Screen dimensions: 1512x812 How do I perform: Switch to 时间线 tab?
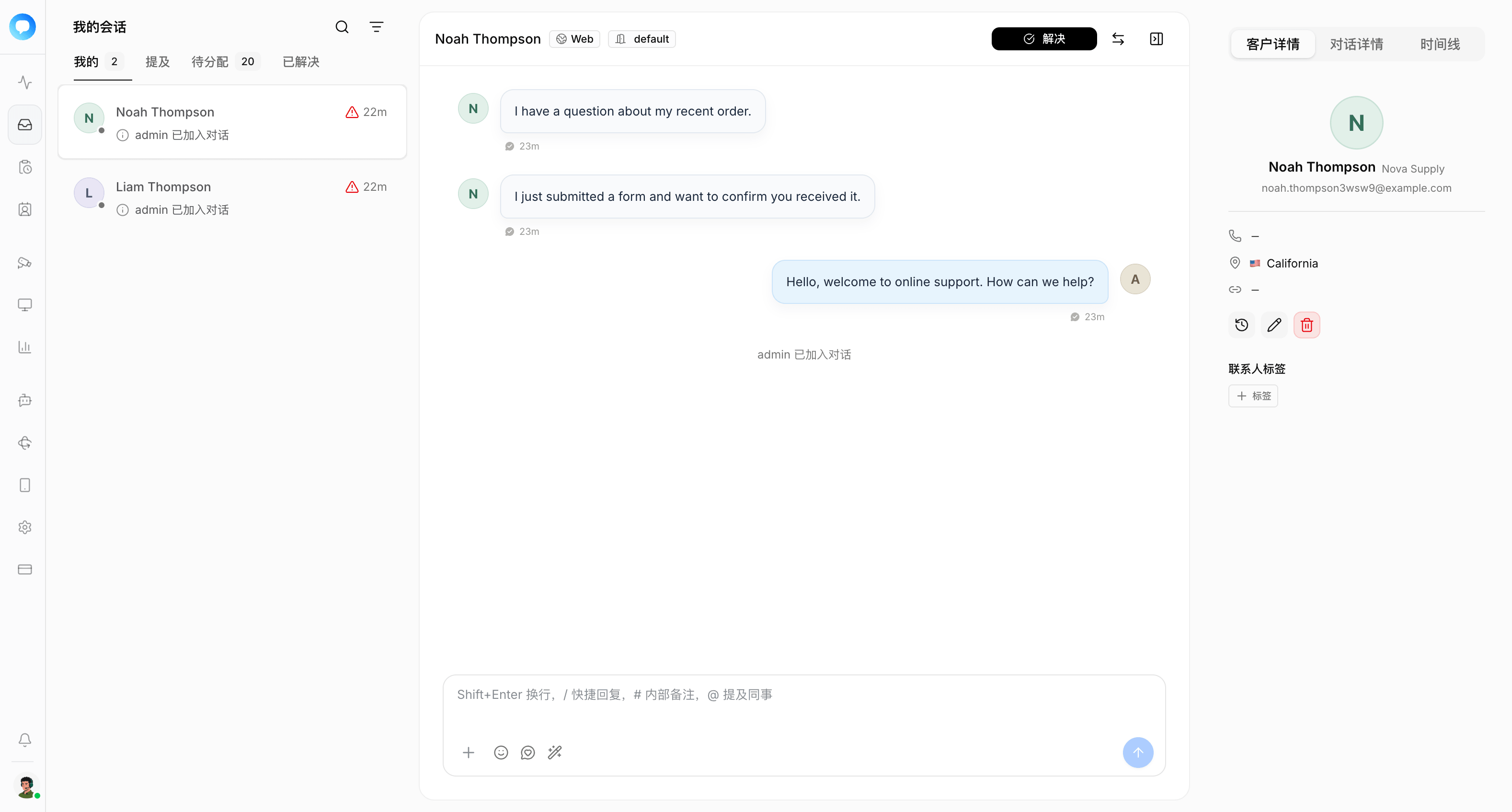(1440, 44)
